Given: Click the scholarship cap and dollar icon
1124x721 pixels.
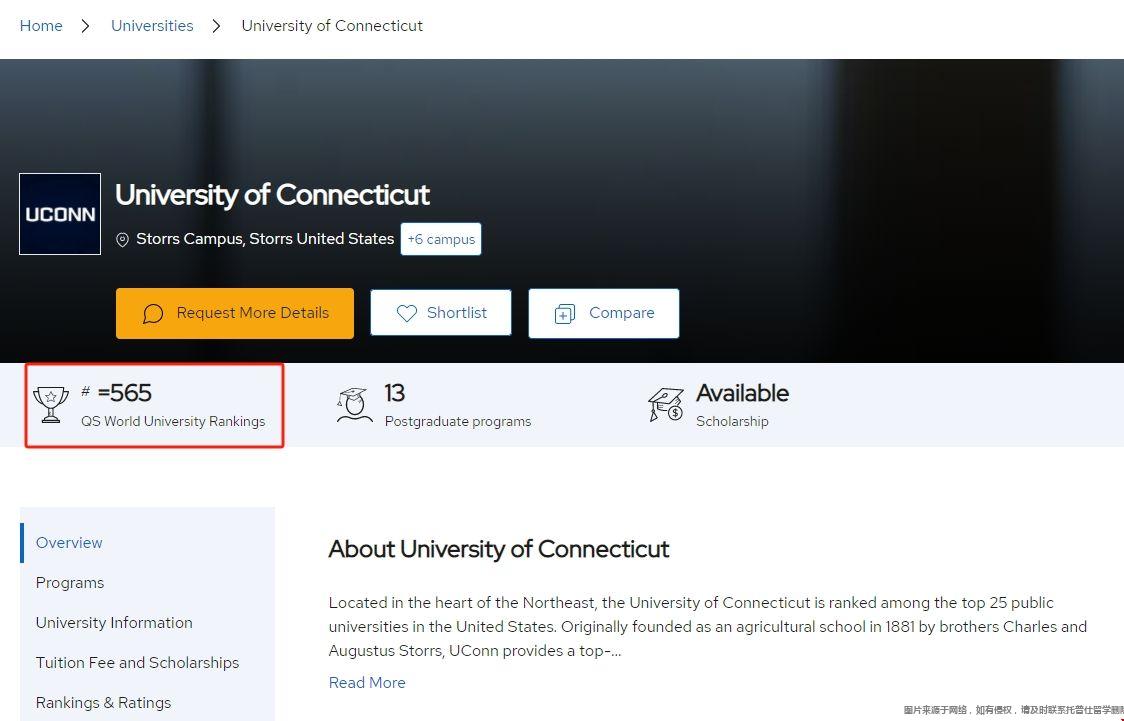Looking at the screenshot, I should [x=666, y=405].
